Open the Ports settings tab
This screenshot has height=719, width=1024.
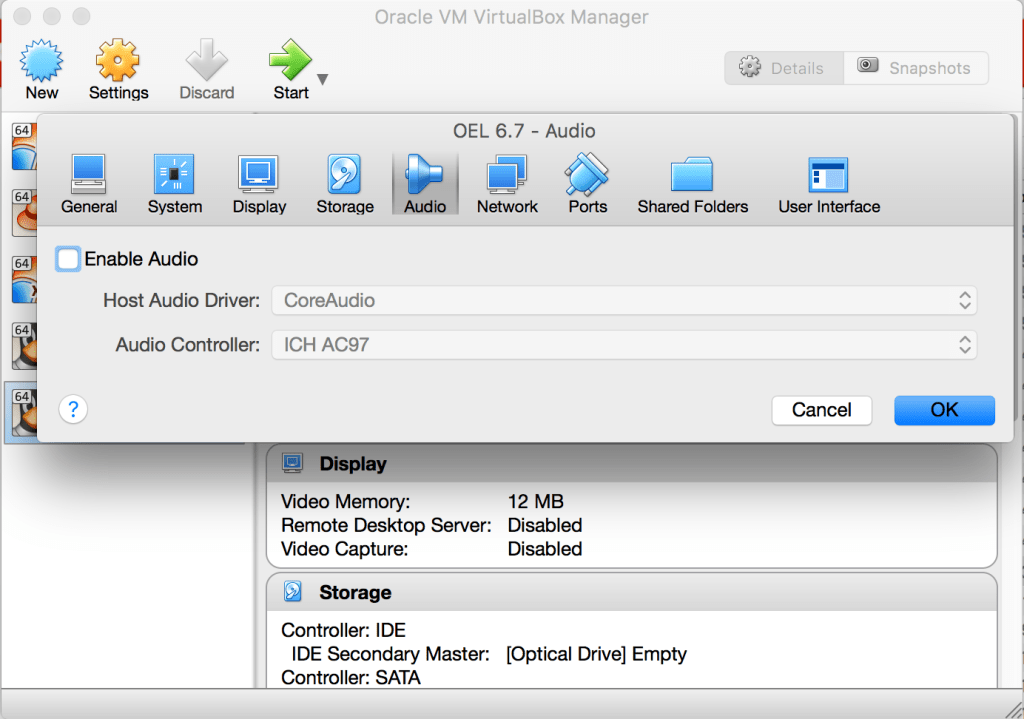pyautogui.click(x=587, y=184)
